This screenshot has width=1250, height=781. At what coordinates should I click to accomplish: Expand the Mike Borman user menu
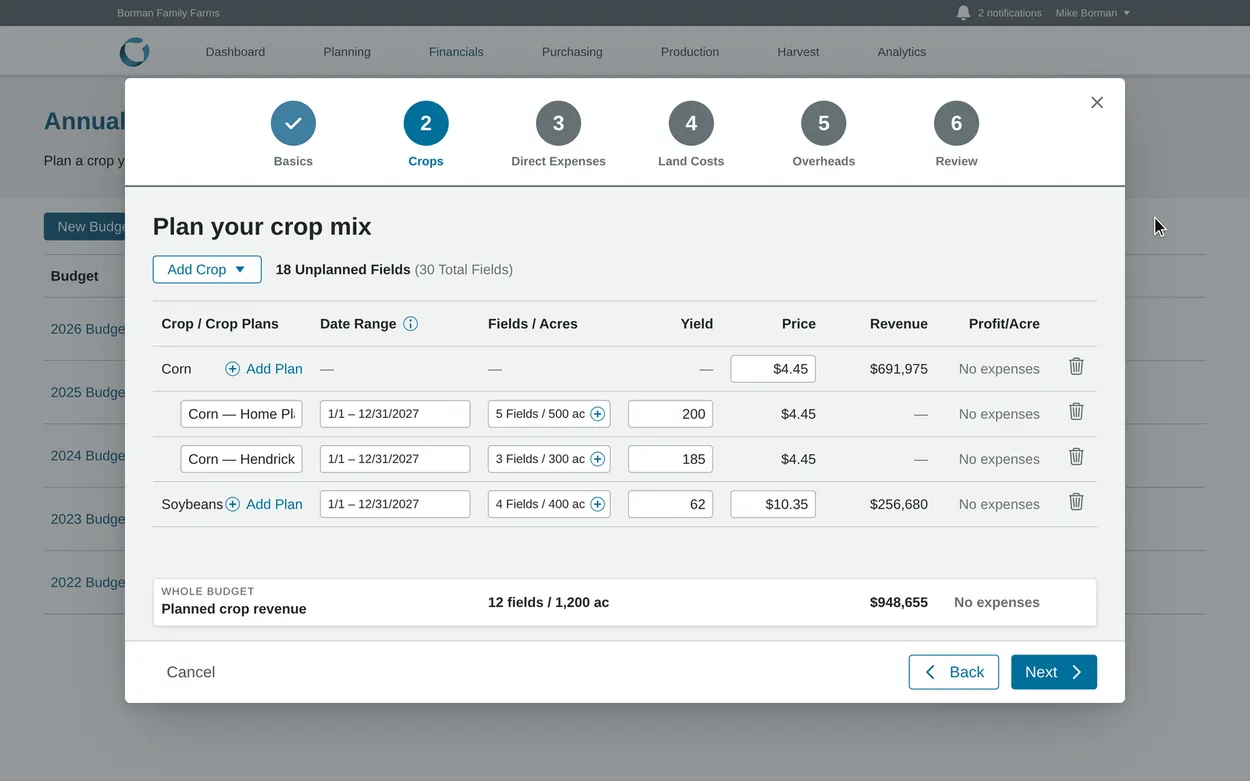coord(1093,13)
